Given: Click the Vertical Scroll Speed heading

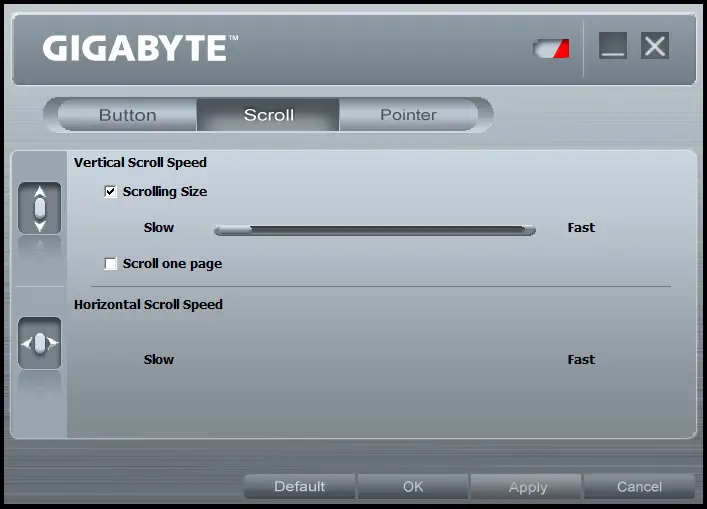Looking at the screenshot, I should click(140, 163).
